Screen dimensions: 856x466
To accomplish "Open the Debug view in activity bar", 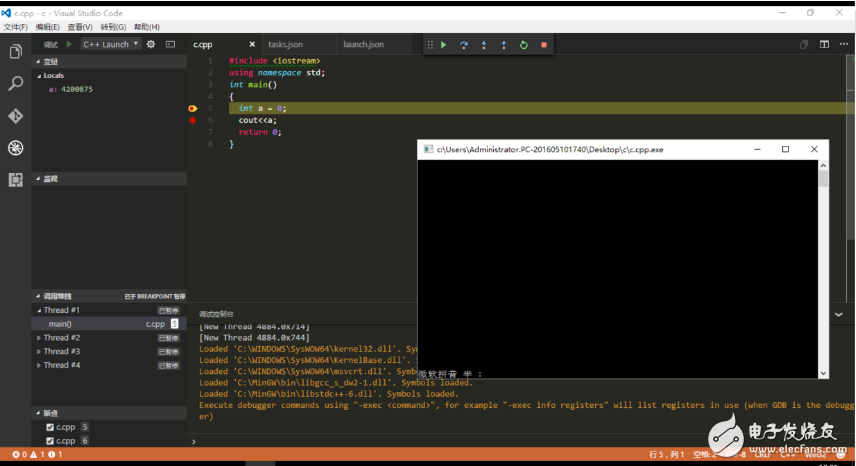I will [15, 147].
